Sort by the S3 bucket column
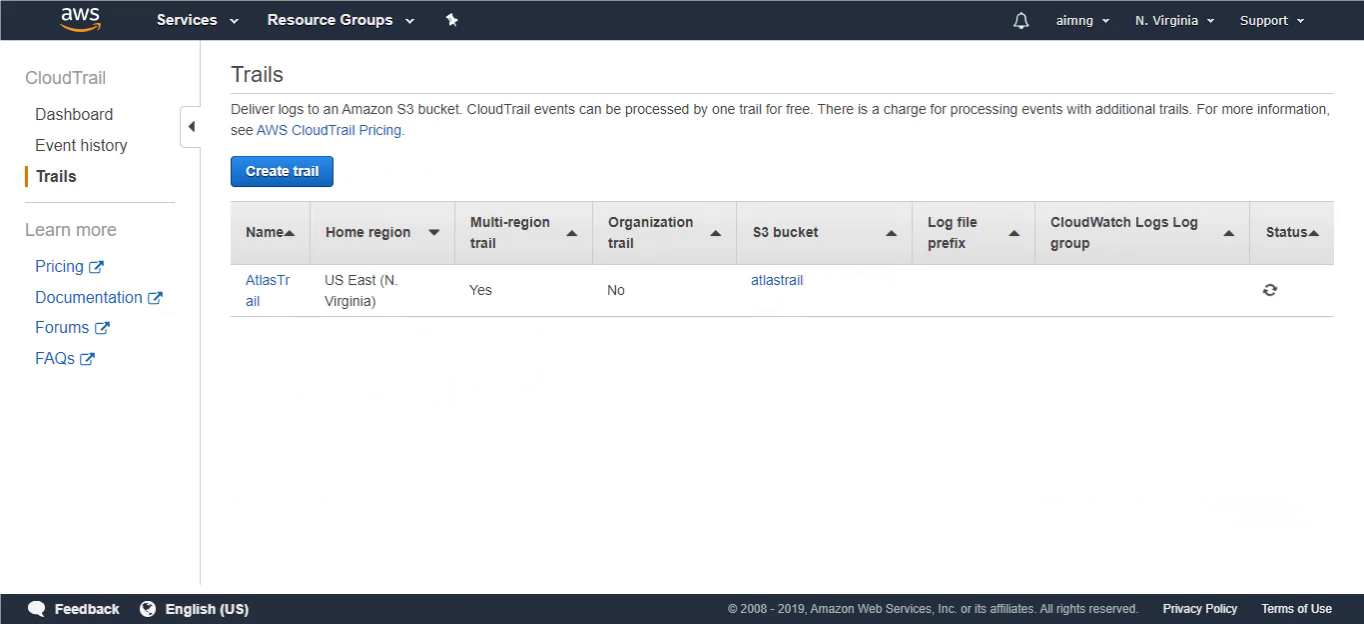 pyautogui.click(x=824, y=232)
